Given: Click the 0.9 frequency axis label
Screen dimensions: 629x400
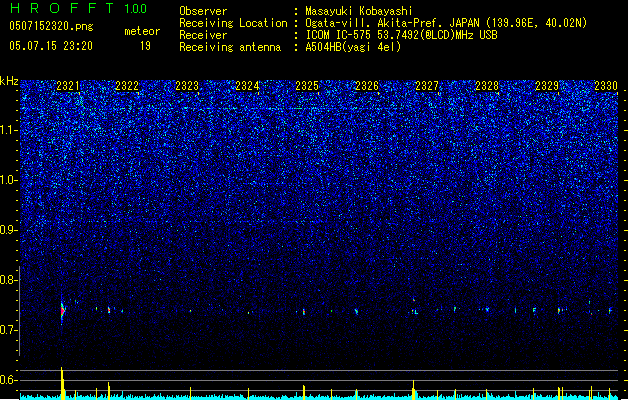Looking at the screenshot, I should pyautogui.click(x=9, y=230).
